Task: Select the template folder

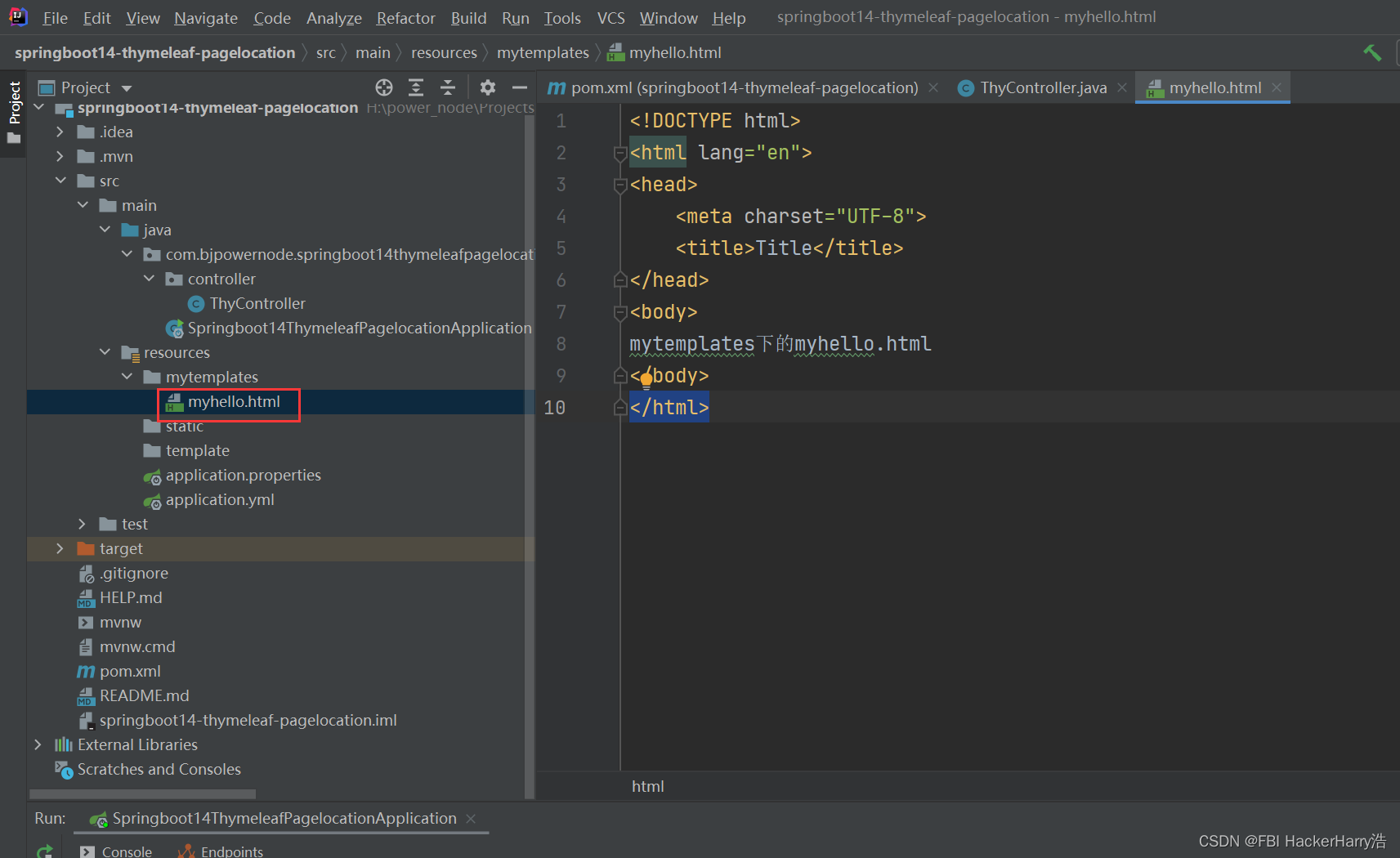Action: [x=197, y=450]
